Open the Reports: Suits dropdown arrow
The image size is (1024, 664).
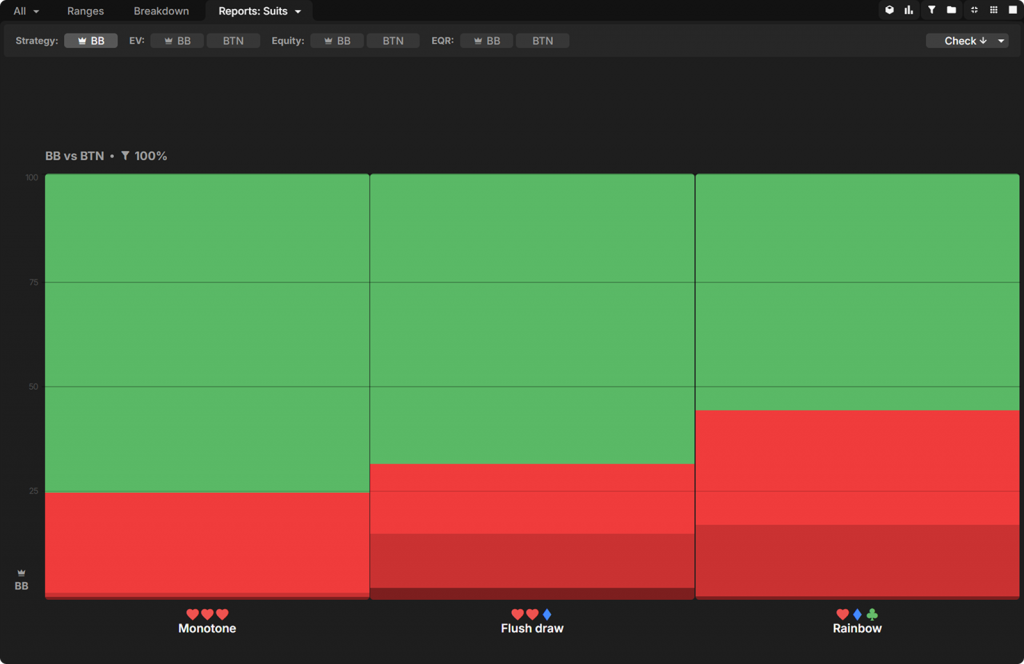pos(298,12)
